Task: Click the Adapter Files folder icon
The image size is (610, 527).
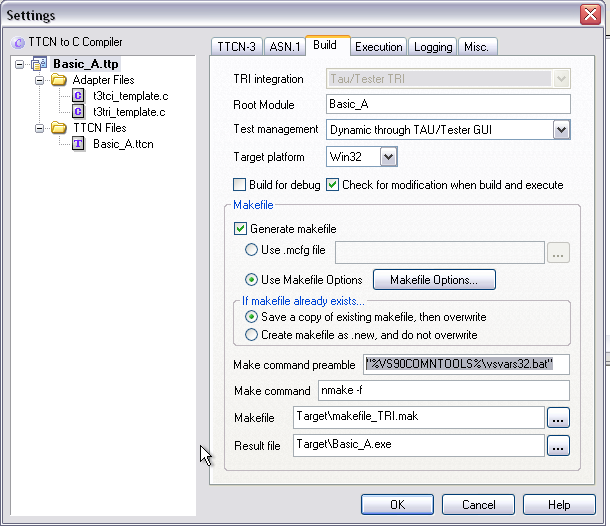Action: pyautogui.click(x=59, y=80)
